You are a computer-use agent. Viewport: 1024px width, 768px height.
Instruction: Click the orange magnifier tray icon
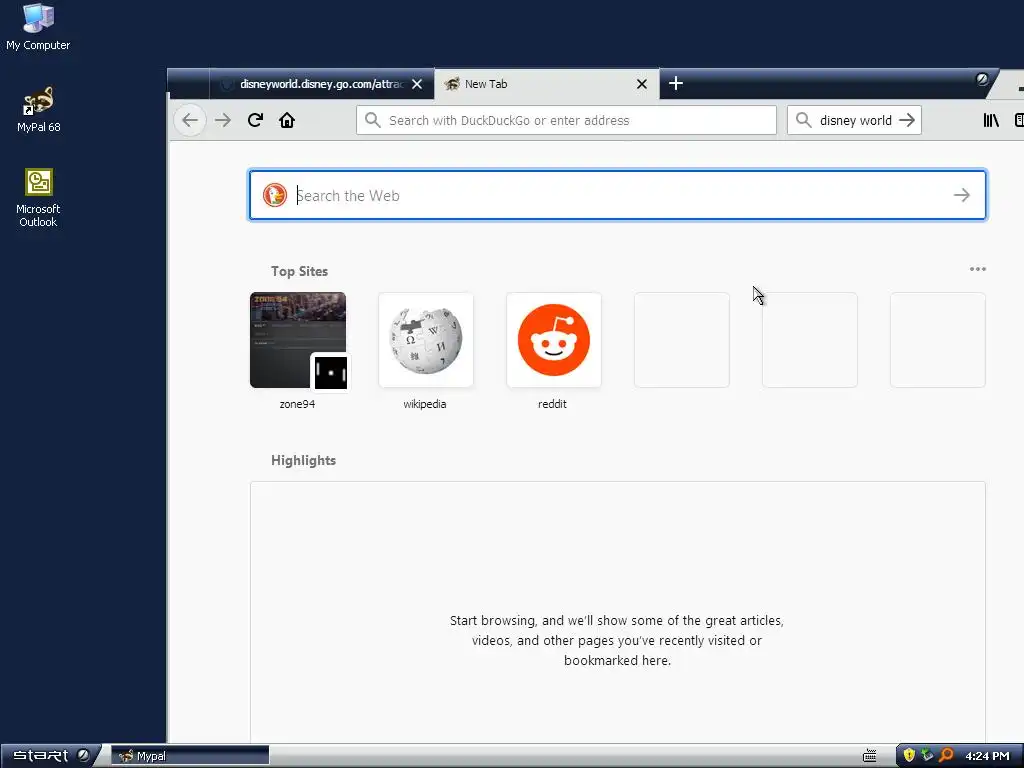pyautogui.click(x=946, y=756)
